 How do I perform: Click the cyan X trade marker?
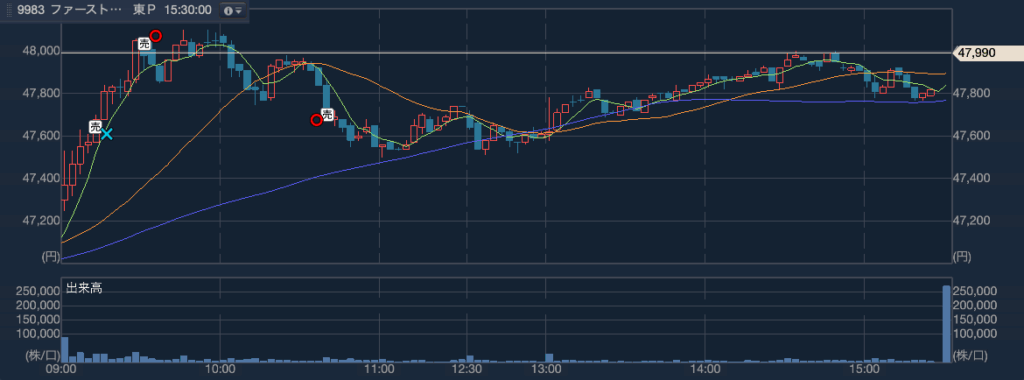point(106,134)
